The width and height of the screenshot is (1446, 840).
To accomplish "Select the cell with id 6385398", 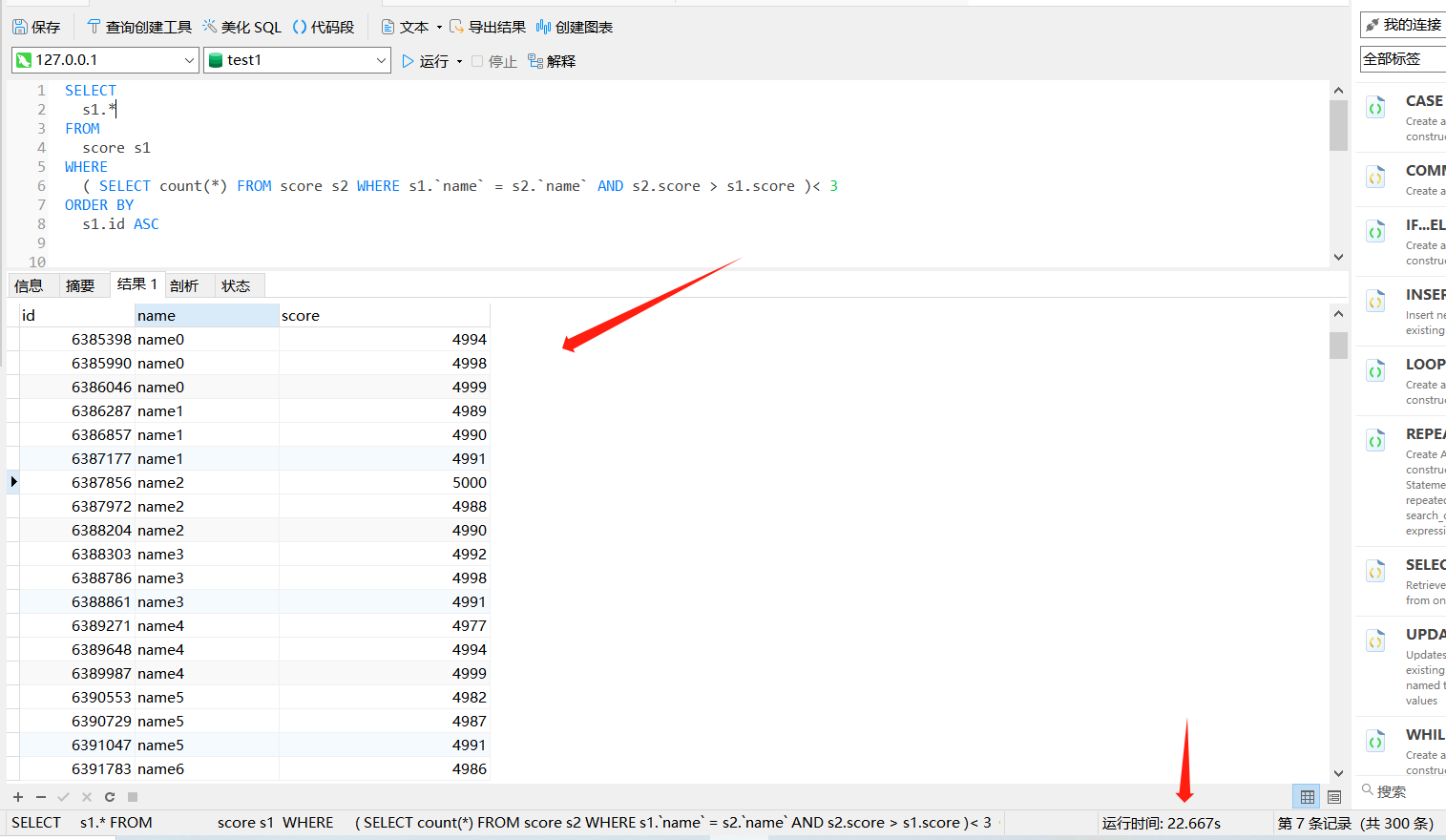I will coord(76,339).
